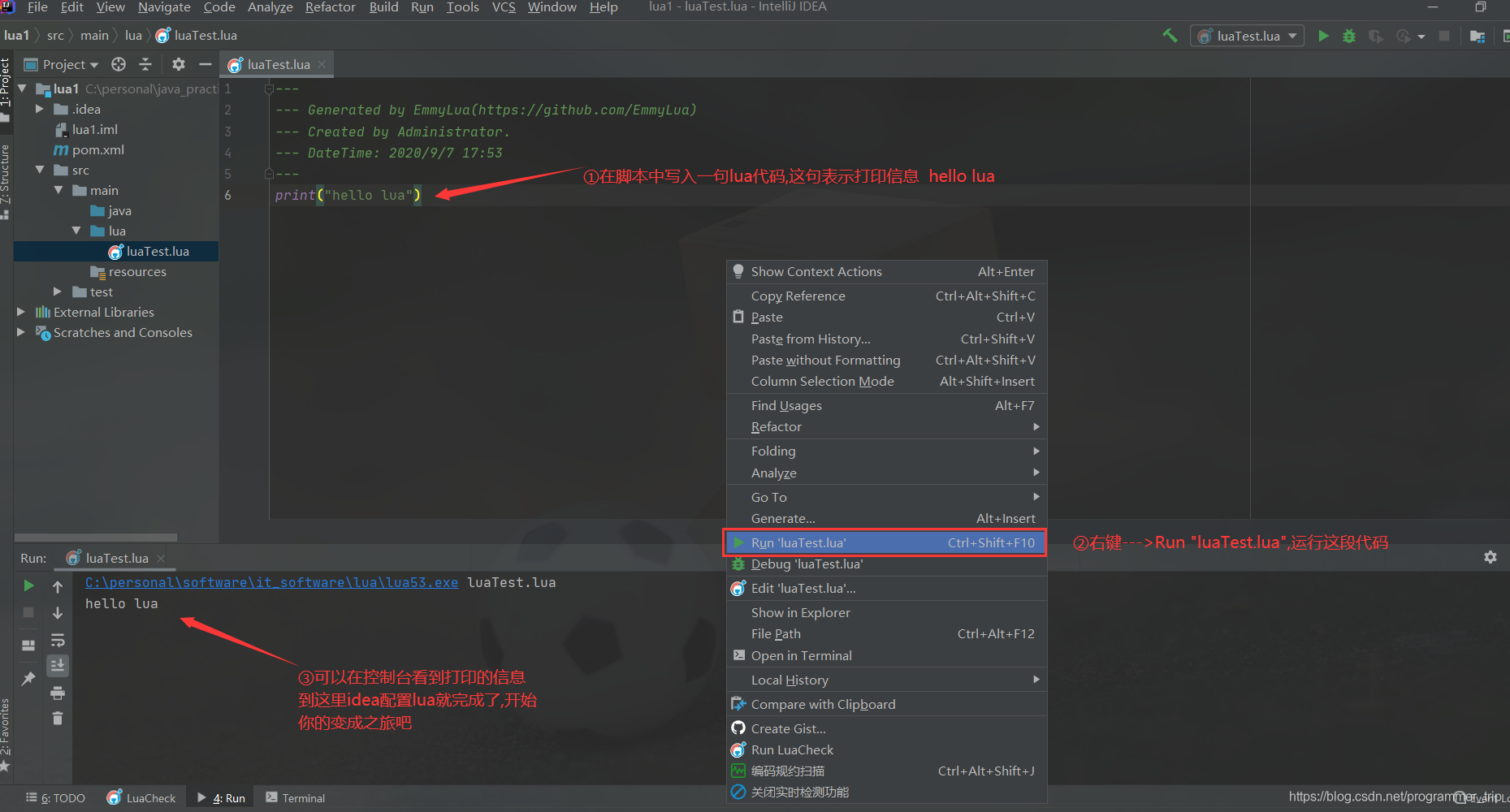Click the Run panel stop square icon
Screen dimensions: 1510x812
(x=28, y=612)
